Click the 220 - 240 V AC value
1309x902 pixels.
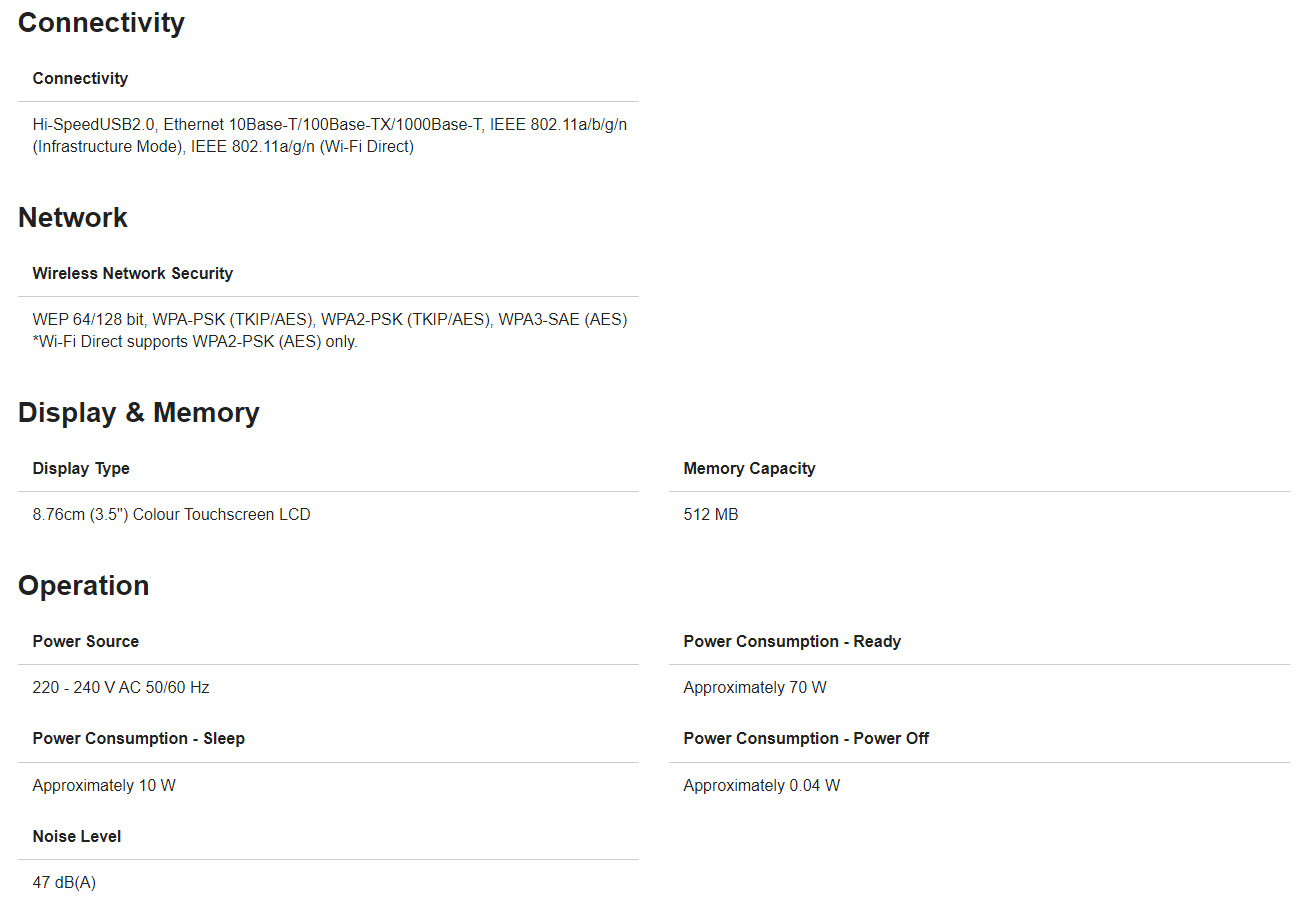121,687
